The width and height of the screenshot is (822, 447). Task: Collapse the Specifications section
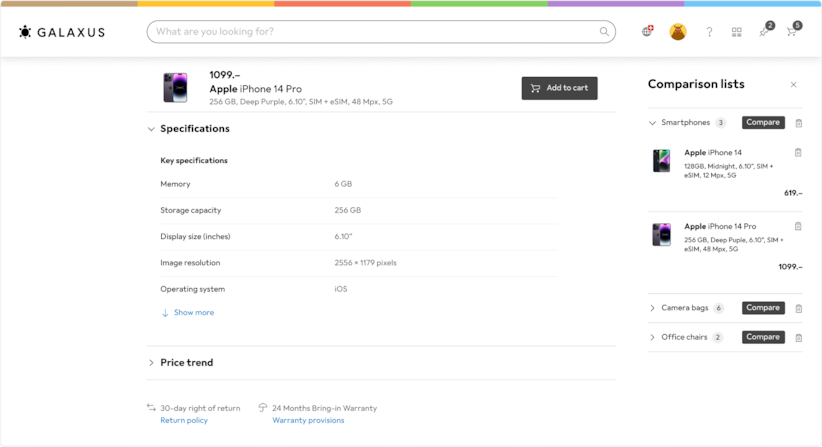coord(152,129)
